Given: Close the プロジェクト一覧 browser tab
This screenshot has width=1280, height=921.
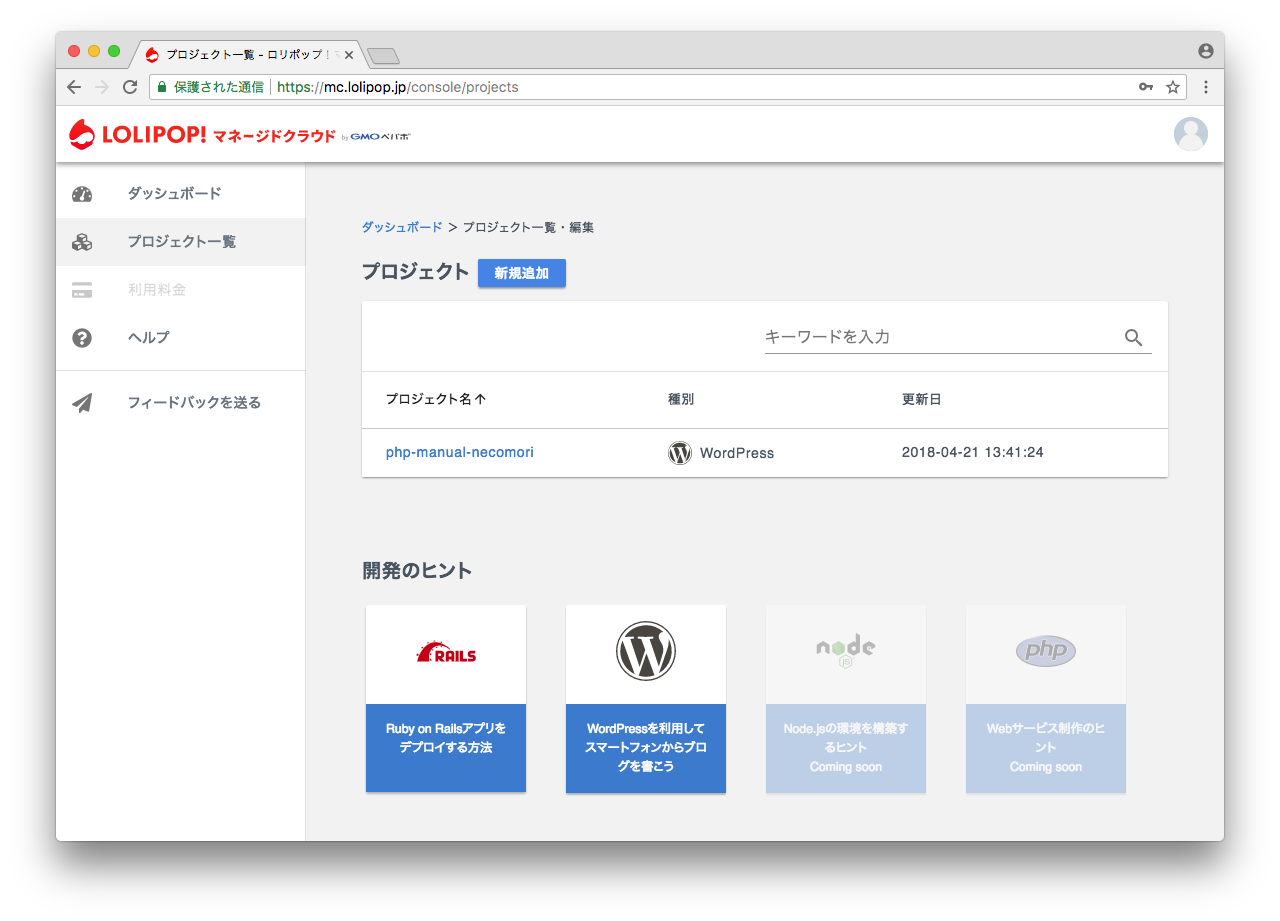Looking at the screenshot, I should [x=349, y=54].
